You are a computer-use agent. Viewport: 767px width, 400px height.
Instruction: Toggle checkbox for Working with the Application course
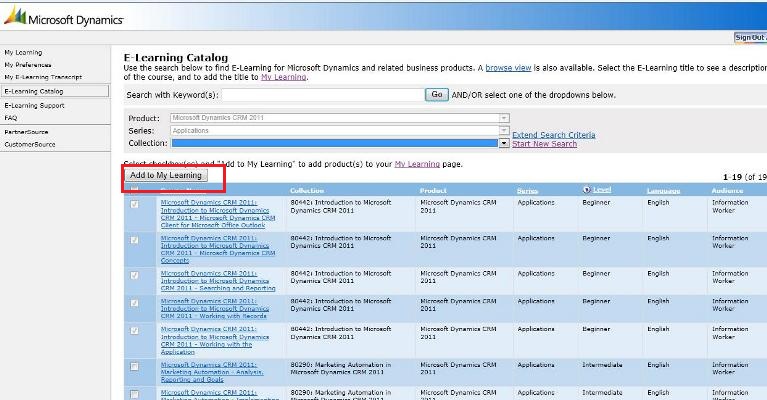coord(134,331)
